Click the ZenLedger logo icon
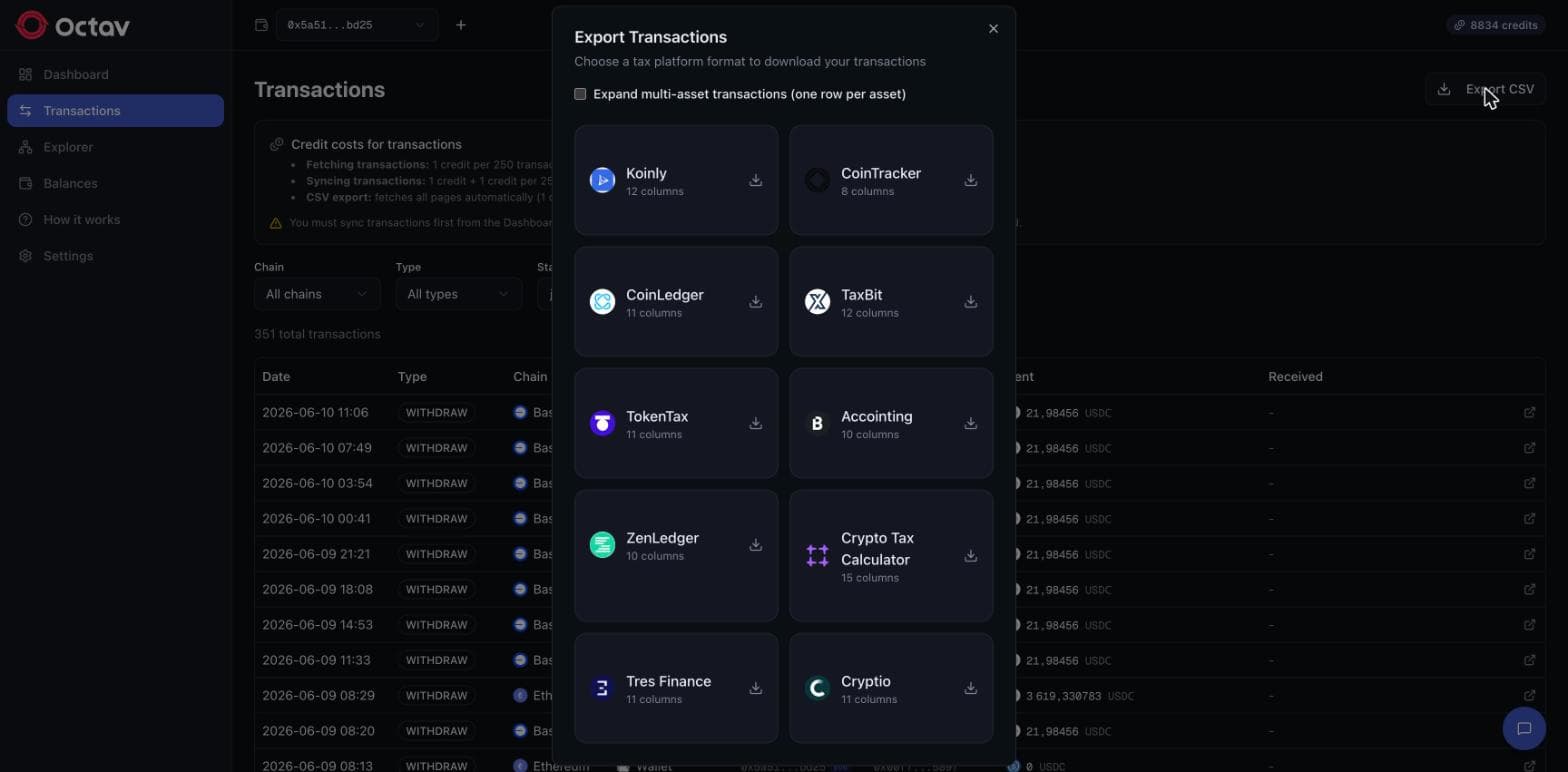Viewport: 1568px width, 772px height. (x=602, y=545)
